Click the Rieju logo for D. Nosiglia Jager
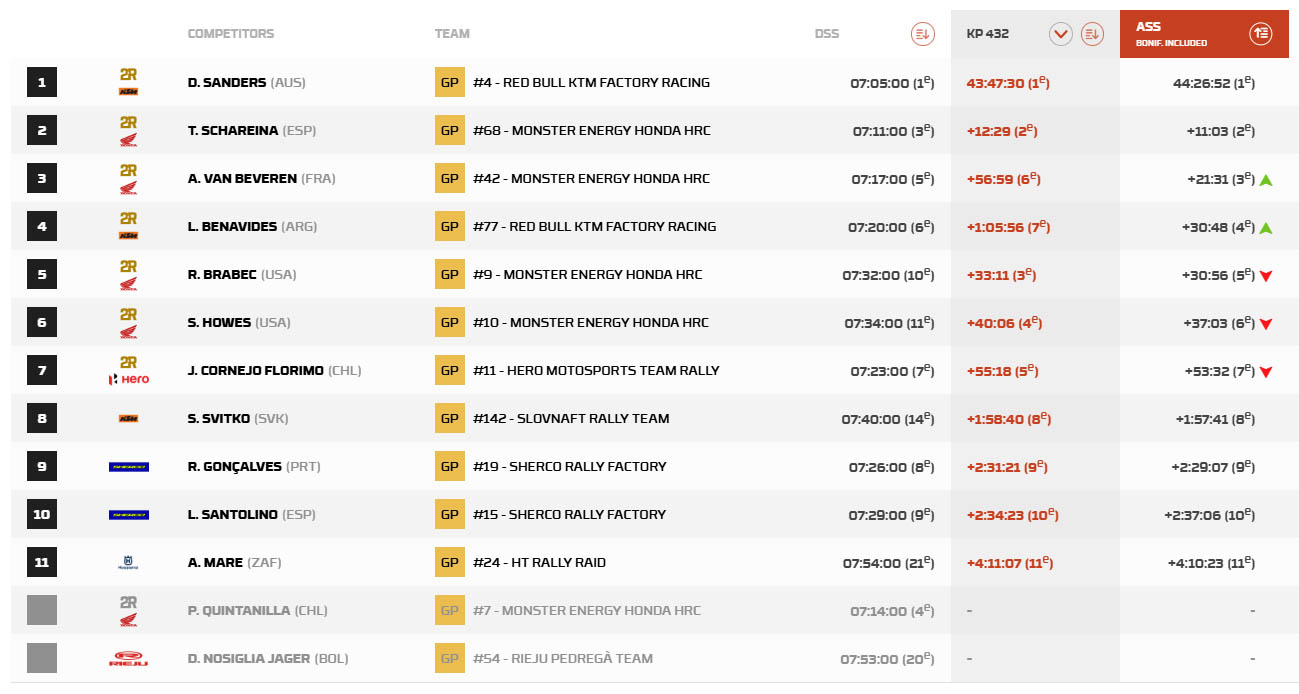 (128, 659)
